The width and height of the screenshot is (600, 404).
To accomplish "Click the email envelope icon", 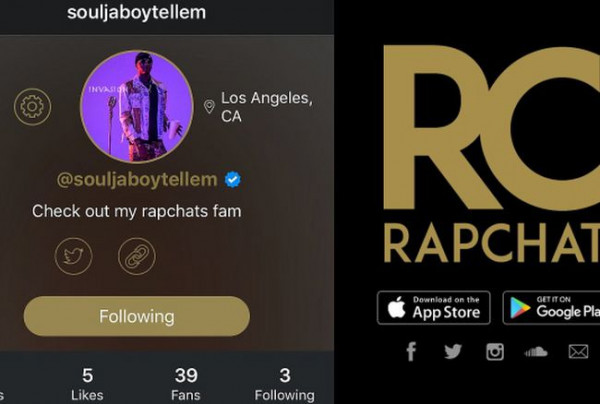I will 578,352.
